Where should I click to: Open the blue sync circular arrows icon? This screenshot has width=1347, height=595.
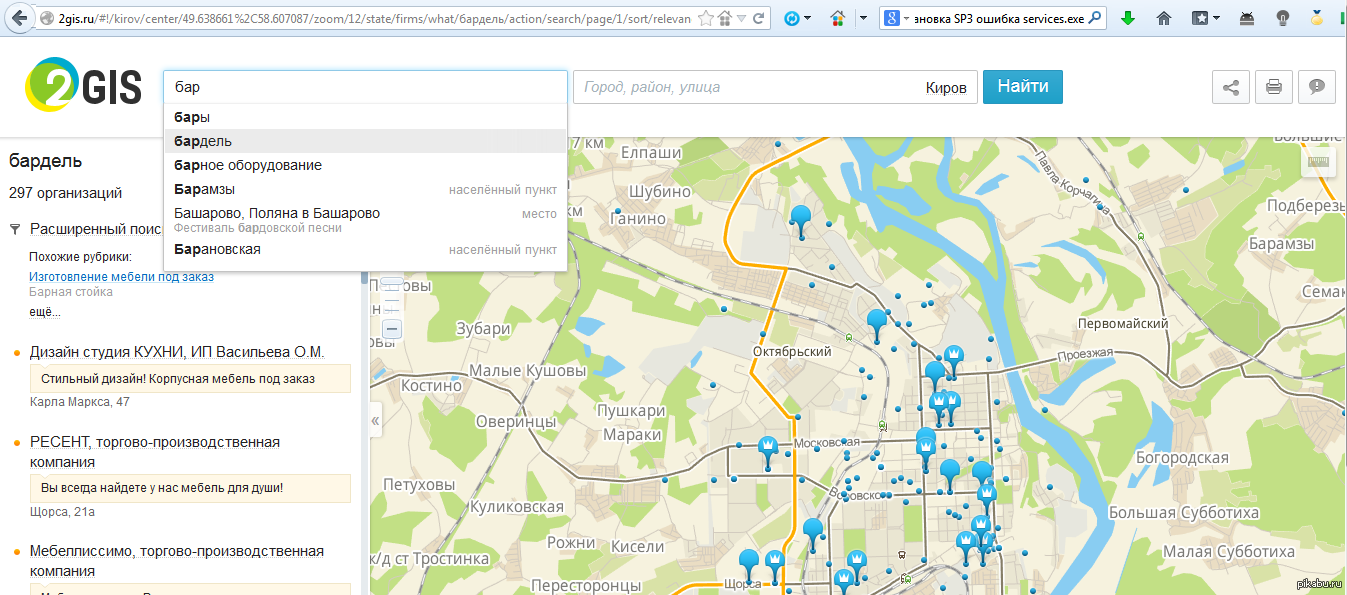(x=793, y=18)
